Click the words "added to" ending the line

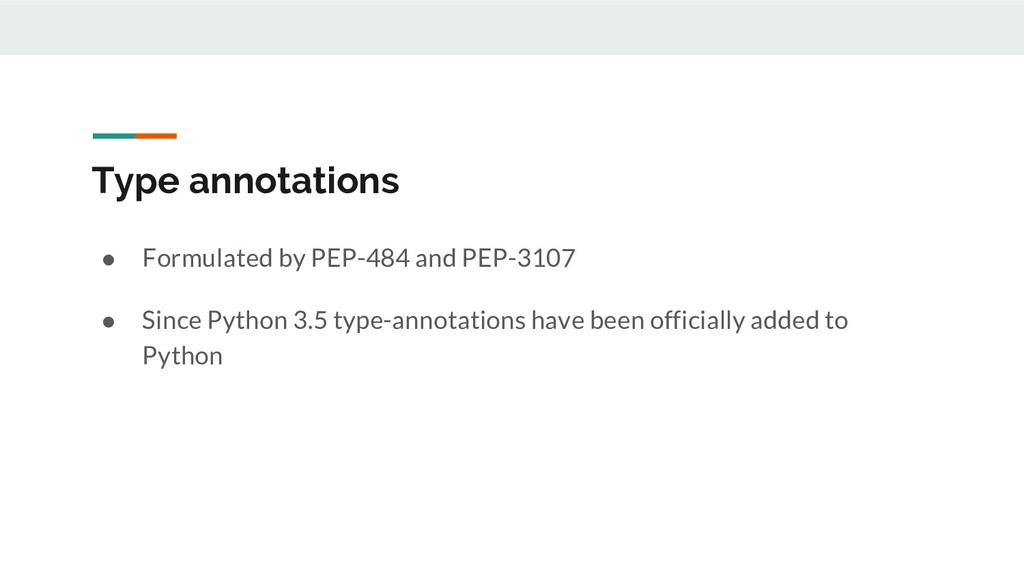coord(803,321)
